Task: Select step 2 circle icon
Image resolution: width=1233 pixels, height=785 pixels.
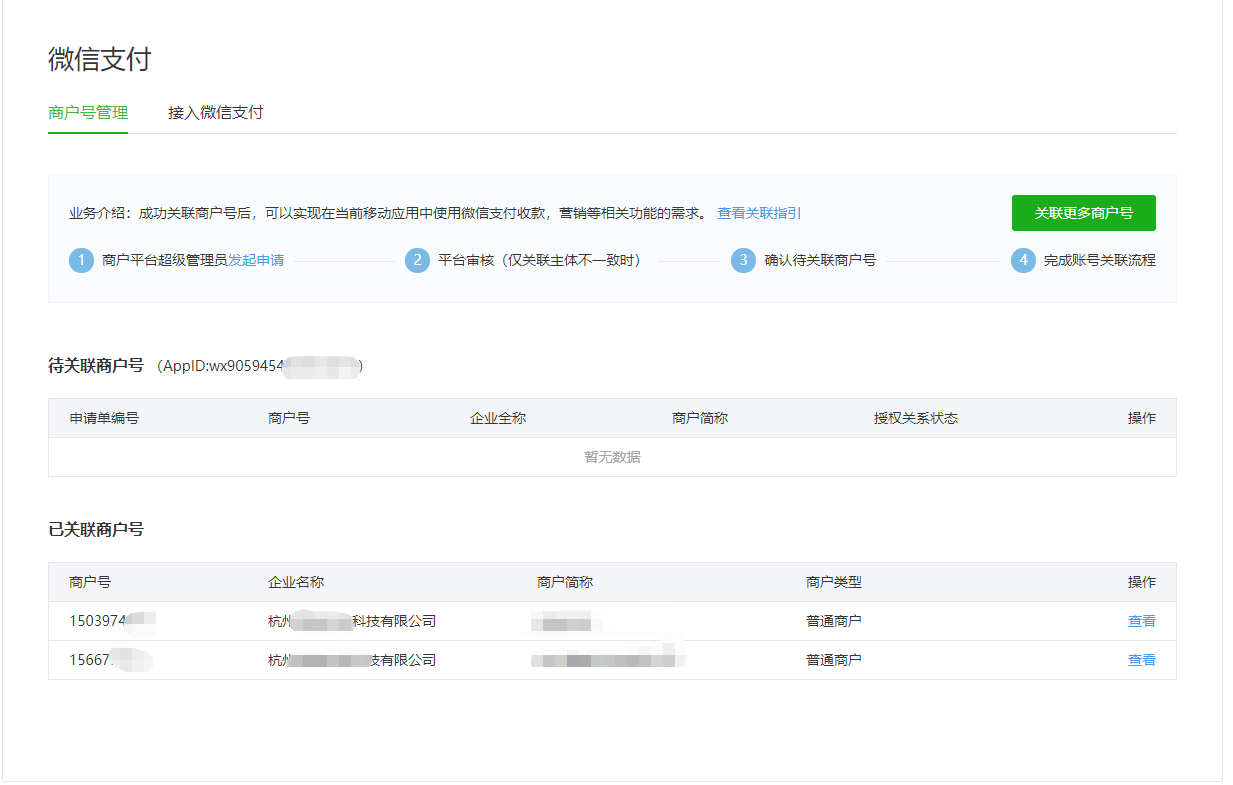Action: click(x=417, y=261)
